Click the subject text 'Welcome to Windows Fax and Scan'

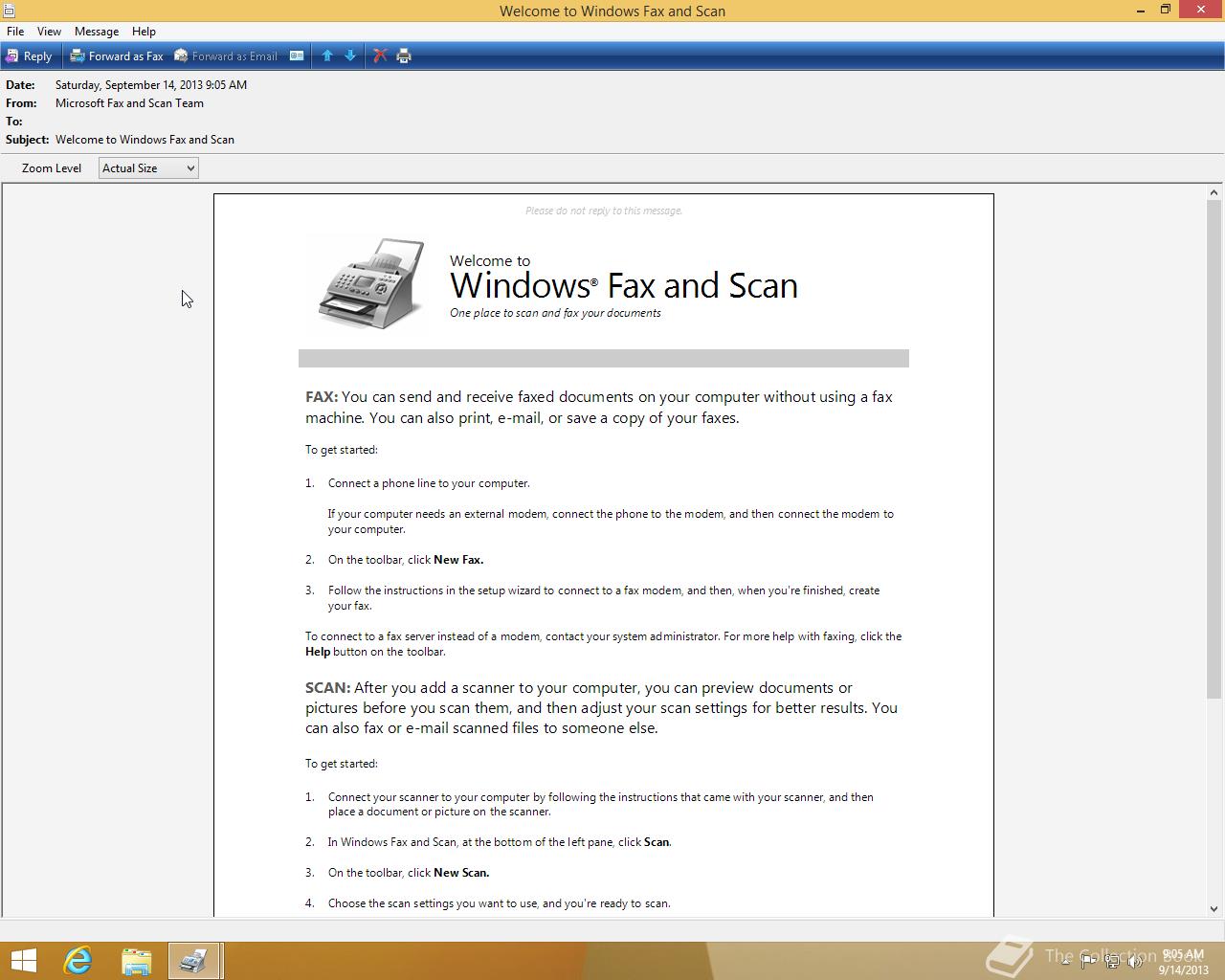(x=145, y=140)
